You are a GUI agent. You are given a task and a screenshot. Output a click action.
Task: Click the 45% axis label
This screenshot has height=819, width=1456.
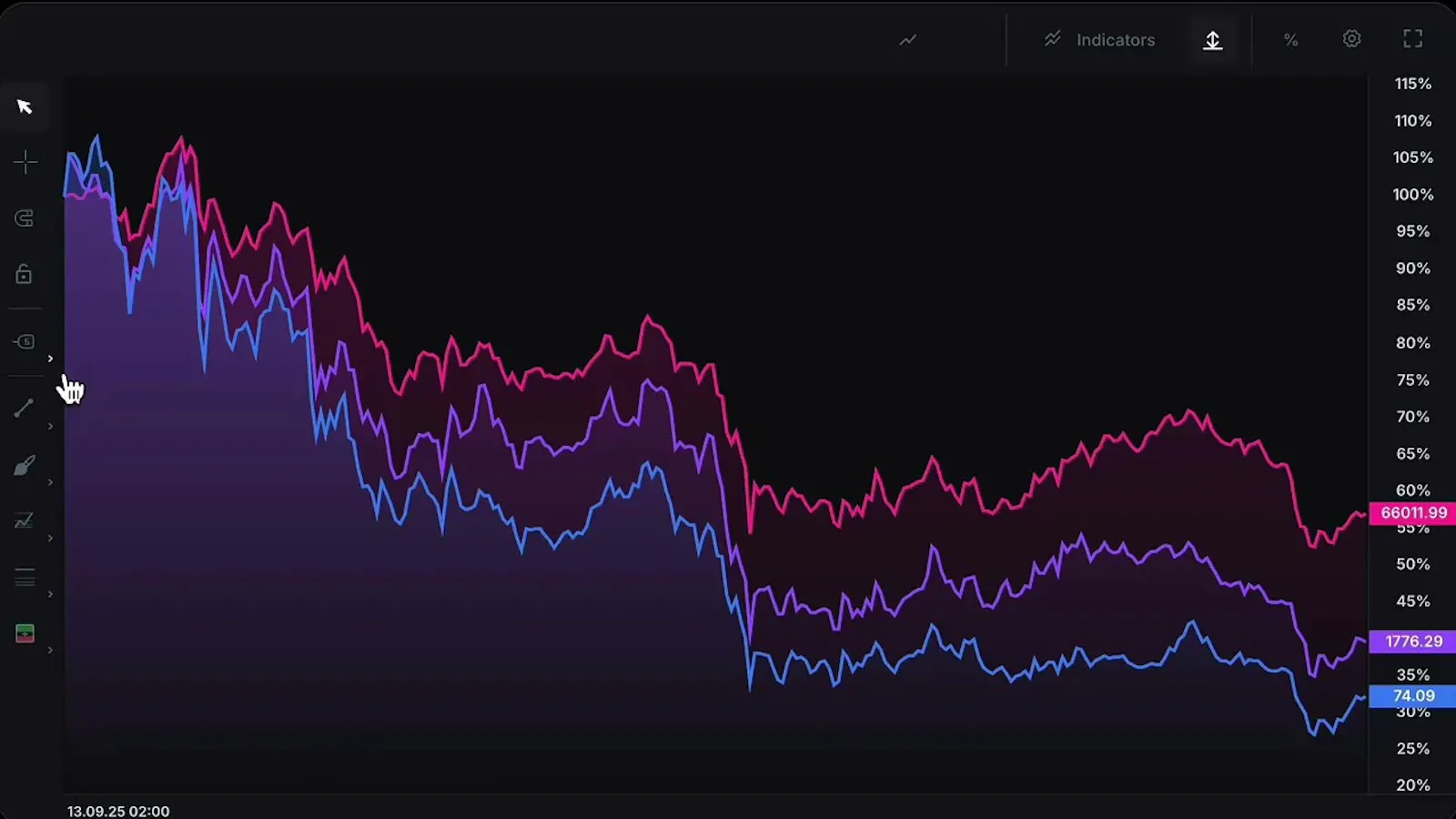(x=1413, y=602)
